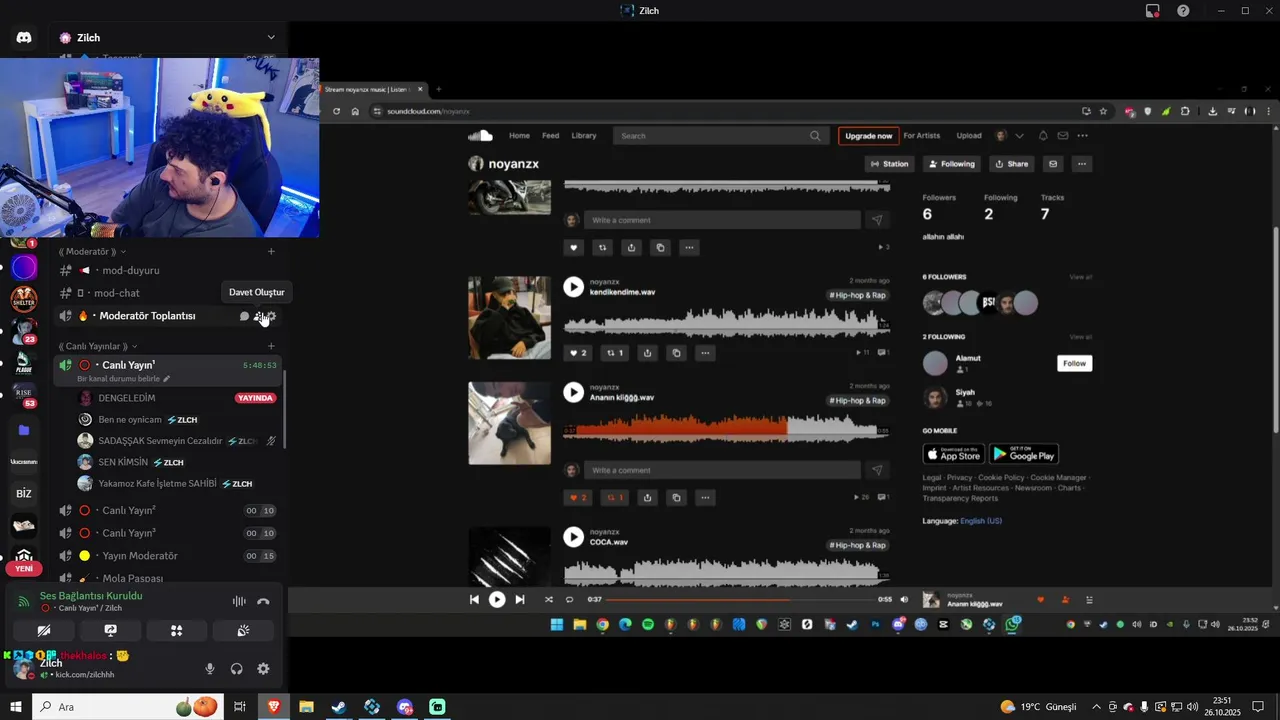Open For Artists link

pyautogui.click(x=922, y=136)
